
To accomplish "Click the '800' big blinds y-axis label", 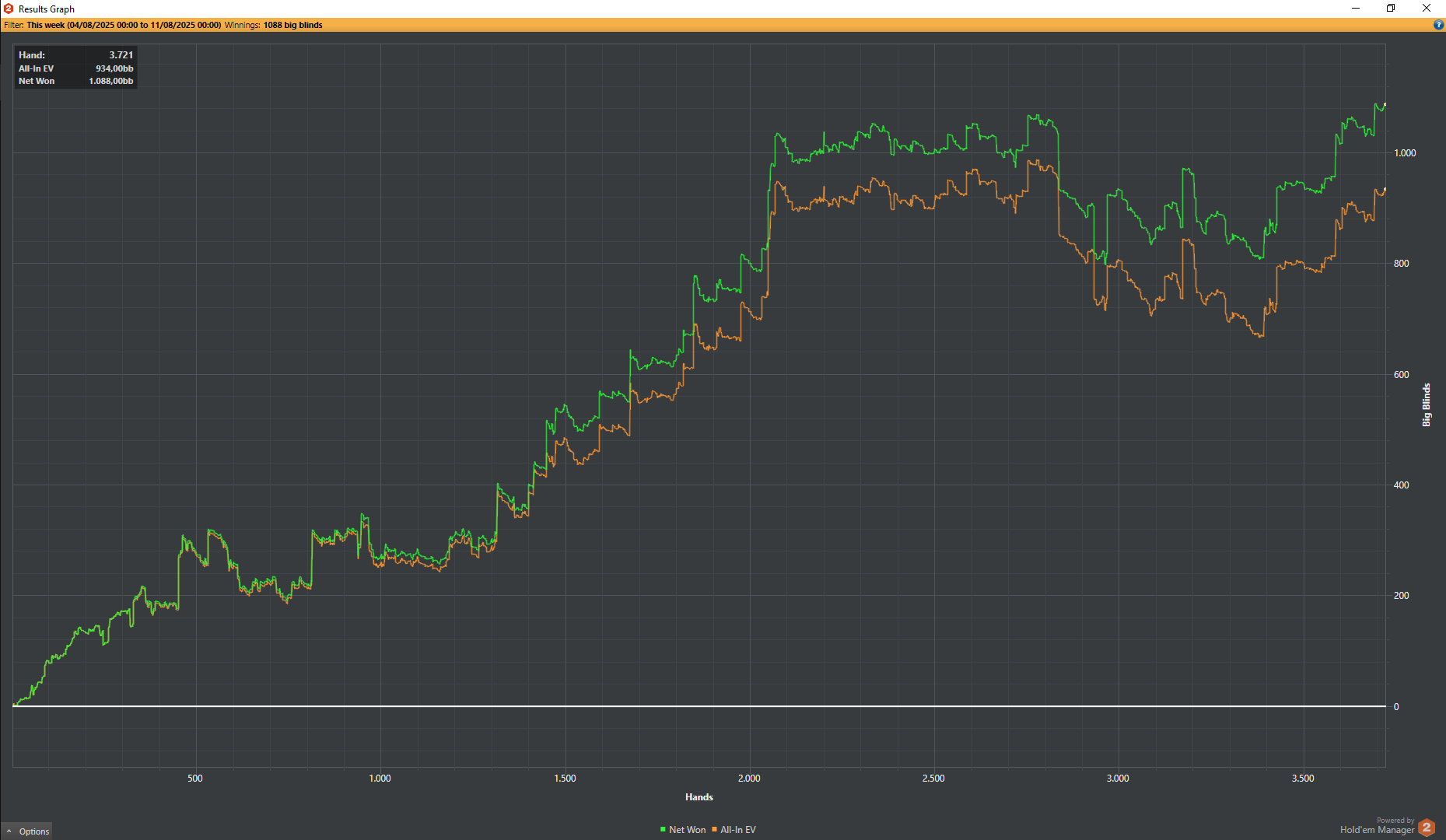I will click(x=1401, y=264).
